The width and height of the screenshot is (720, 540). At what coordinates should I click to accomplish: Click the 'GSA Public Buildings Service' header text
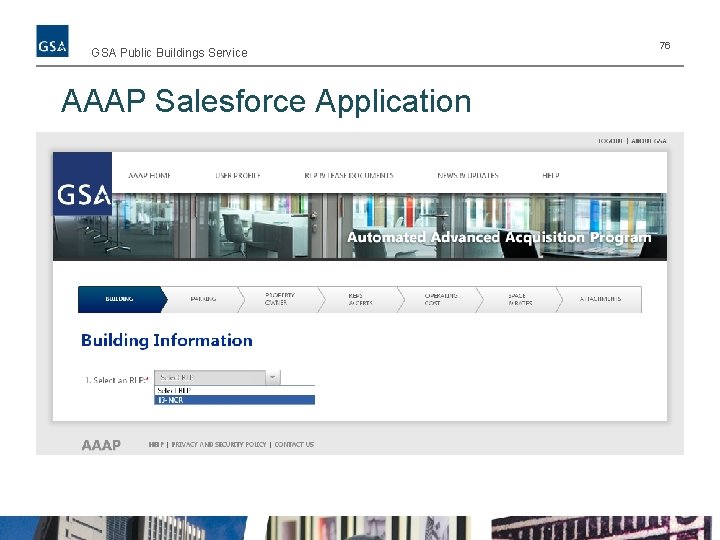(169, 53)
